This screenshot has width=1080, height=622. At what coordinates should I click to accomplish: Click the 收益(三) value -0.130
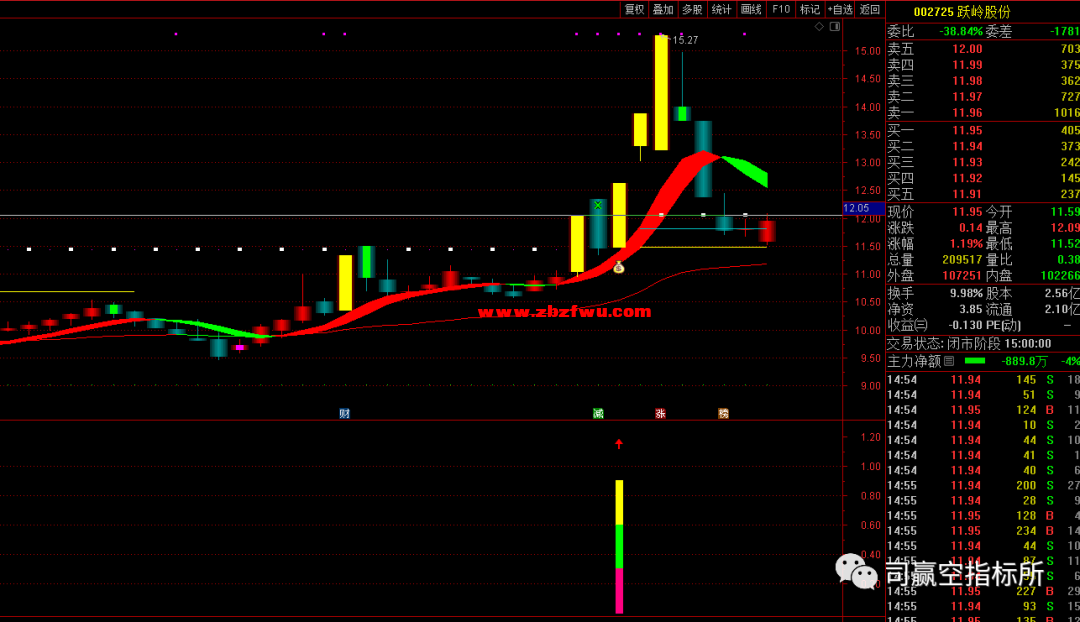pyautogui.click(x=965, y=325)
